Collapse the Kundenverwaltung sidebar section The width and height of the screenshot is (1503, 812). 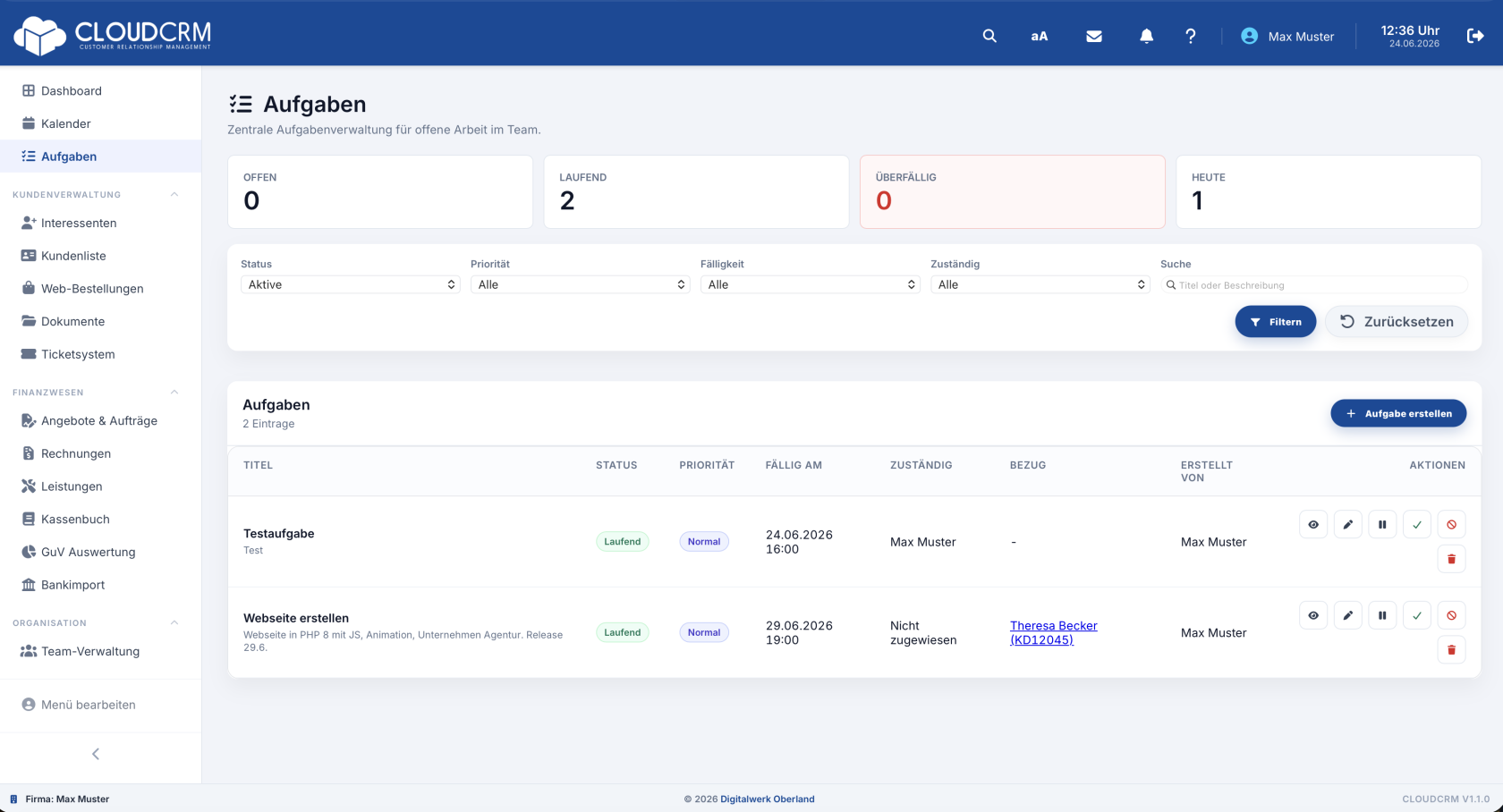point(174,194)
